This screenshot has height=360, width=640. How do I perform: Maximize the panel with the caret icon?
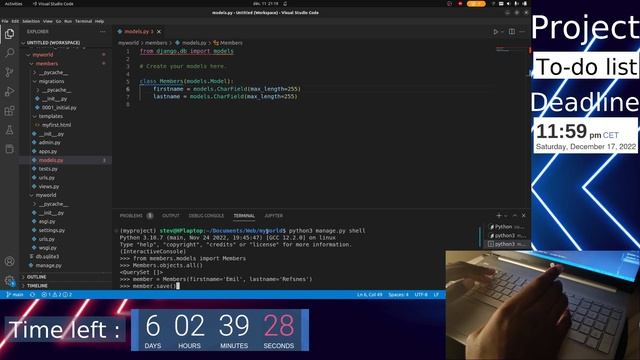coord(515,216)
